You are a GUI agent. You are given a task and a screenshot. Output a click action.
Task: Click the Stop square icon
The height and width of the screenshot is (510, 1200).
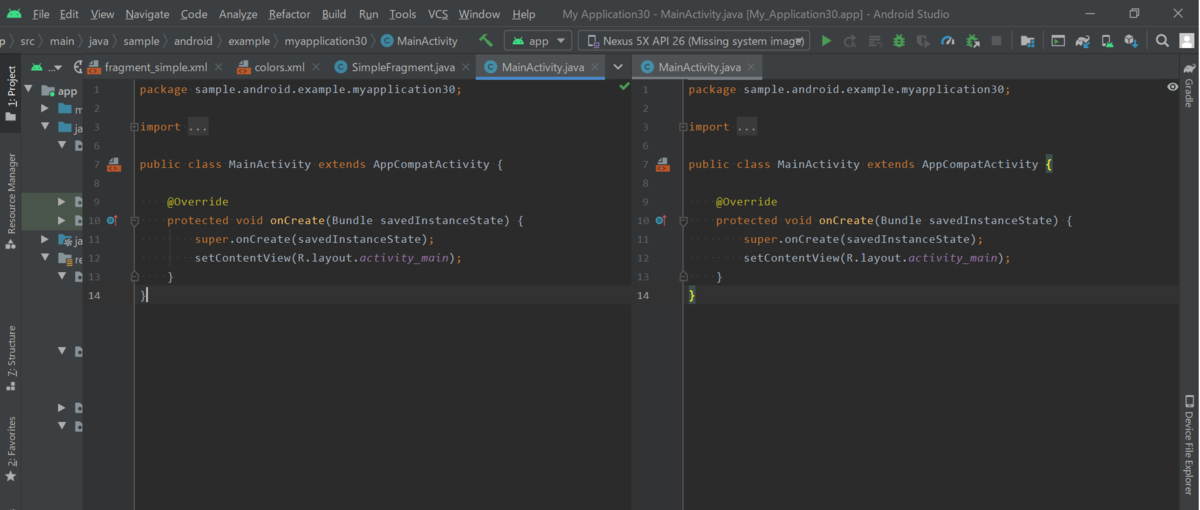[x=996, y=41]
